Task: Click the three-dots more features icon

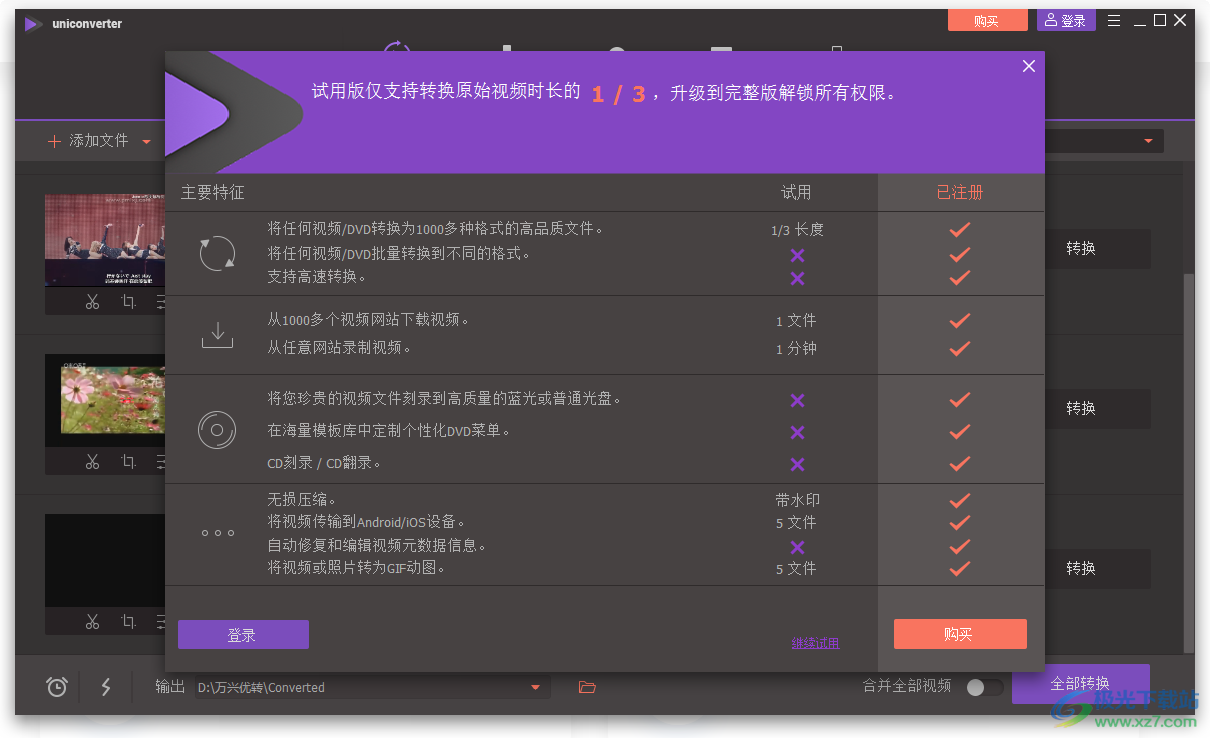Action: [217, 533]
